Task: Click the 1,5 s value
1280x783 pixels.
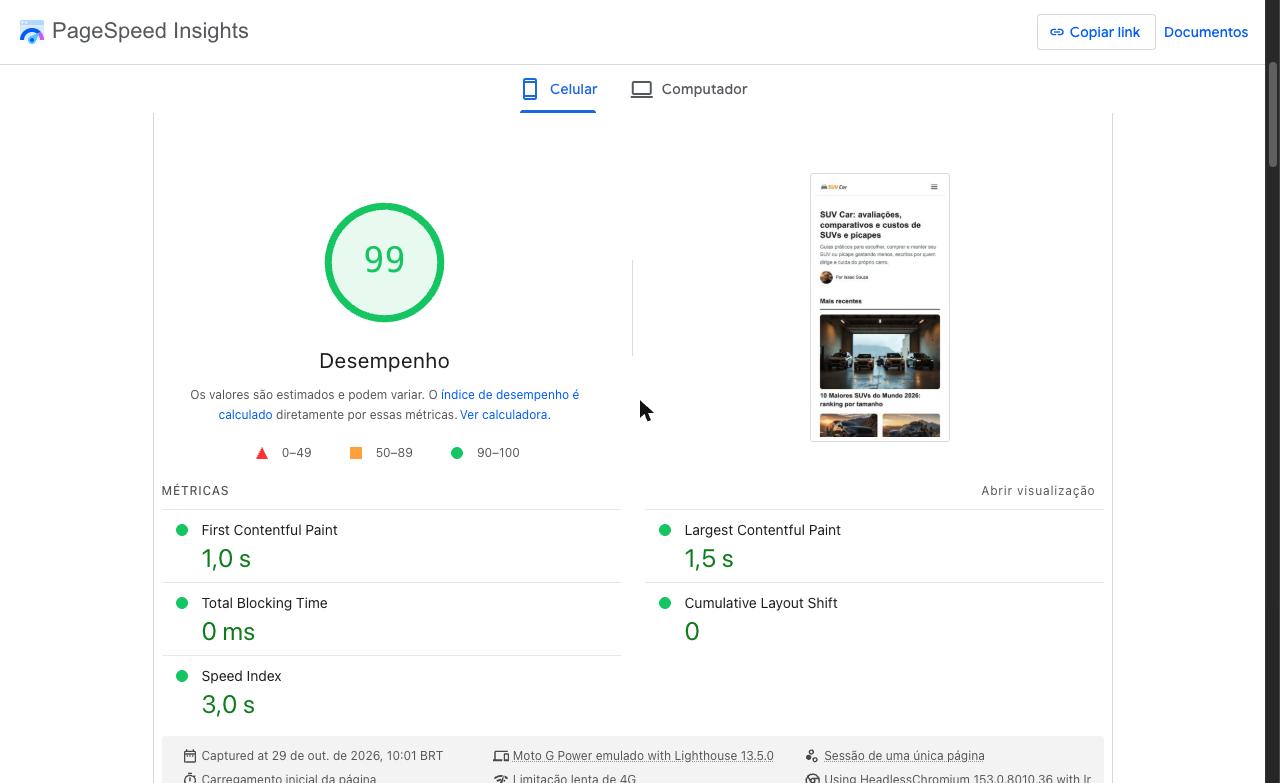Action: click(x=709, y=559)
